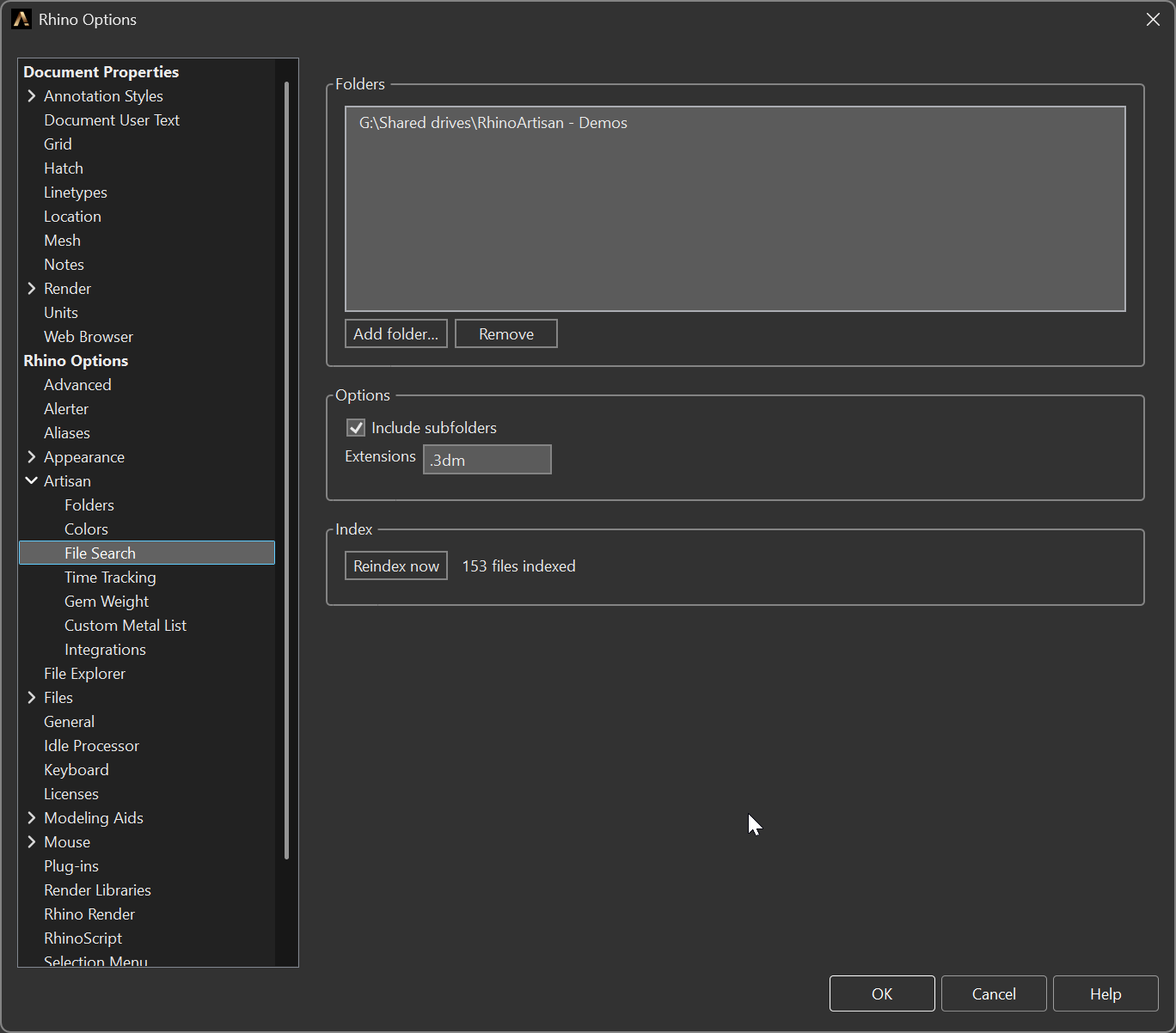Select the Hatch settings item
The width and height of the screenshot is (1176, 1033).
click(x=64, y=168)
